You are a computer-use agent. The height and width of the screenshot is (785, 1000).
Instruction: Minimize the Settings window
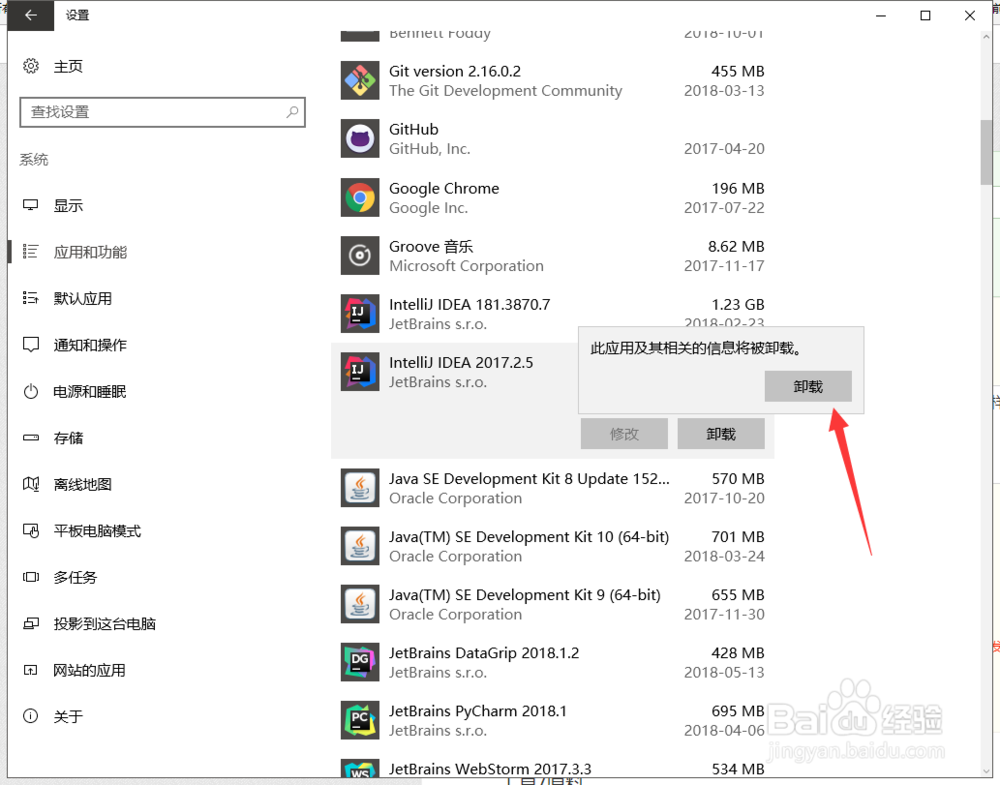tap(881, 15)
